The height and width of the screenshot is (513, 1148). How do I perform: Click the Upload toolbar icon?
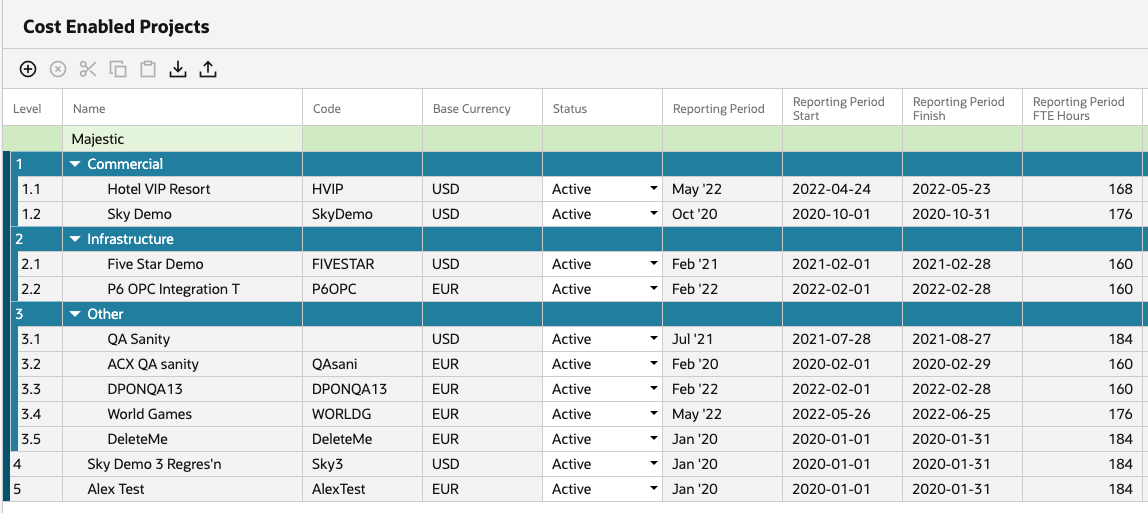(x=209, y=70)
